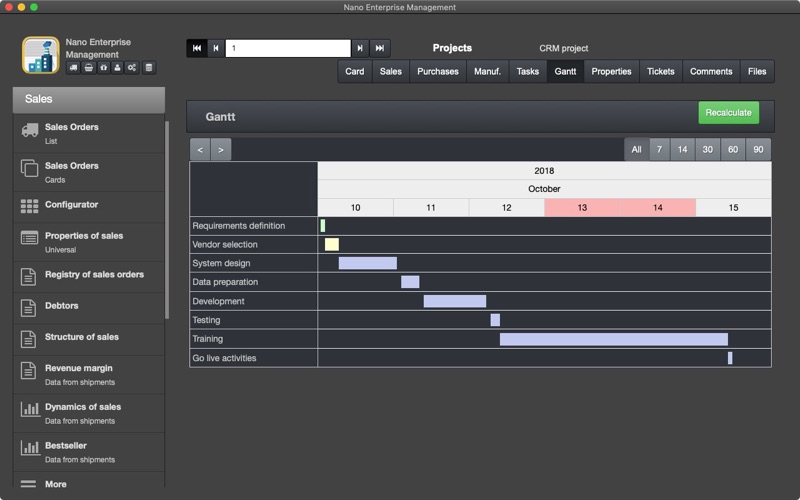This screenshot has width=800, height=500.
Task: Switch to the Tasks tab
Action: 528,71
